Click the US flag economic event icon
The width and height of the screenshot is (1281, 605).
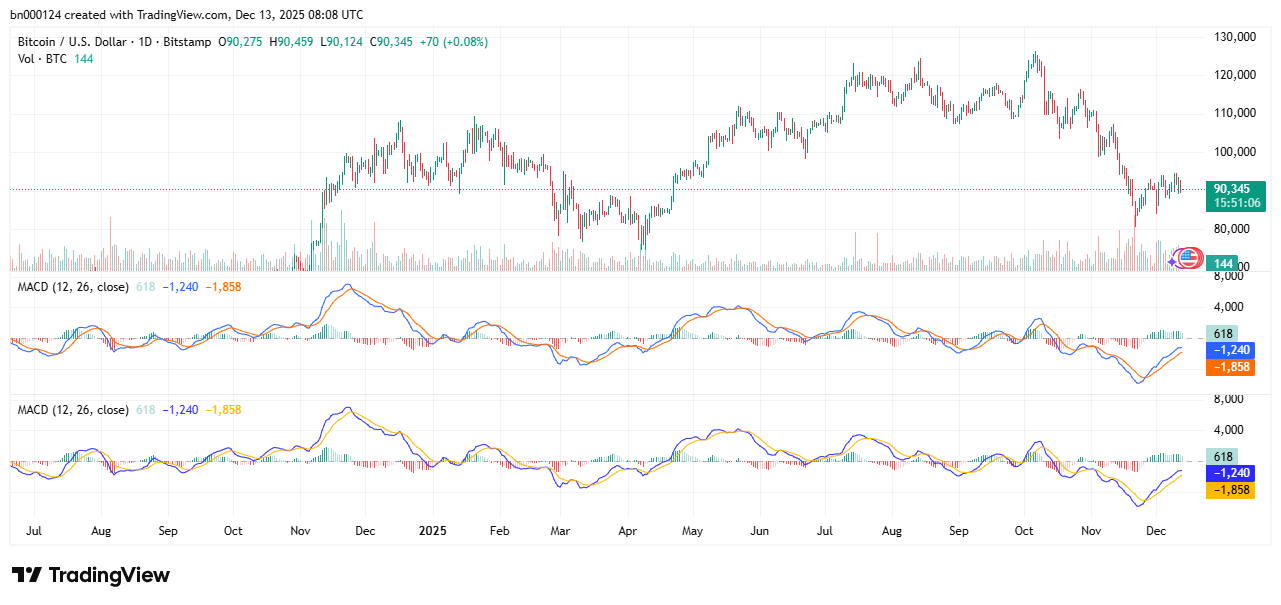(1192, 257)
